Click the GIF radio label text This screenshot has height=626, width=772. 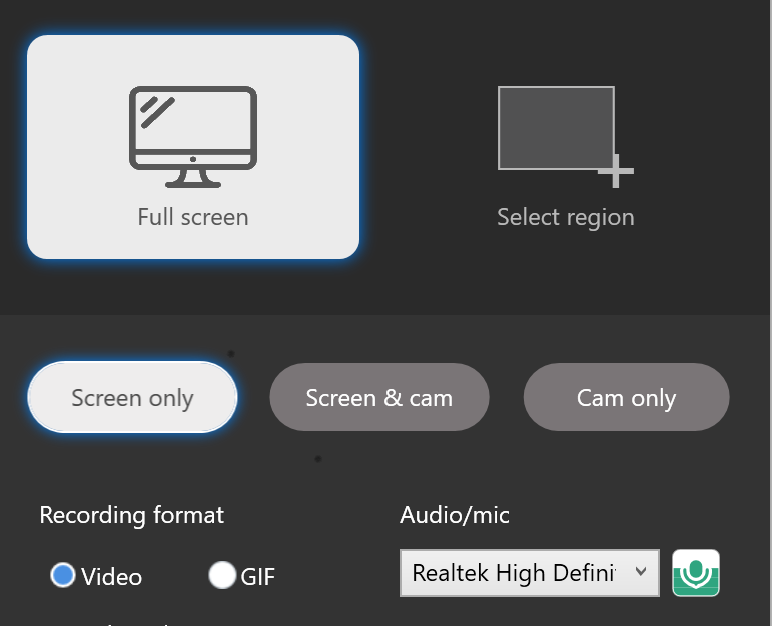pyautogui.click(x=257, y=577)
